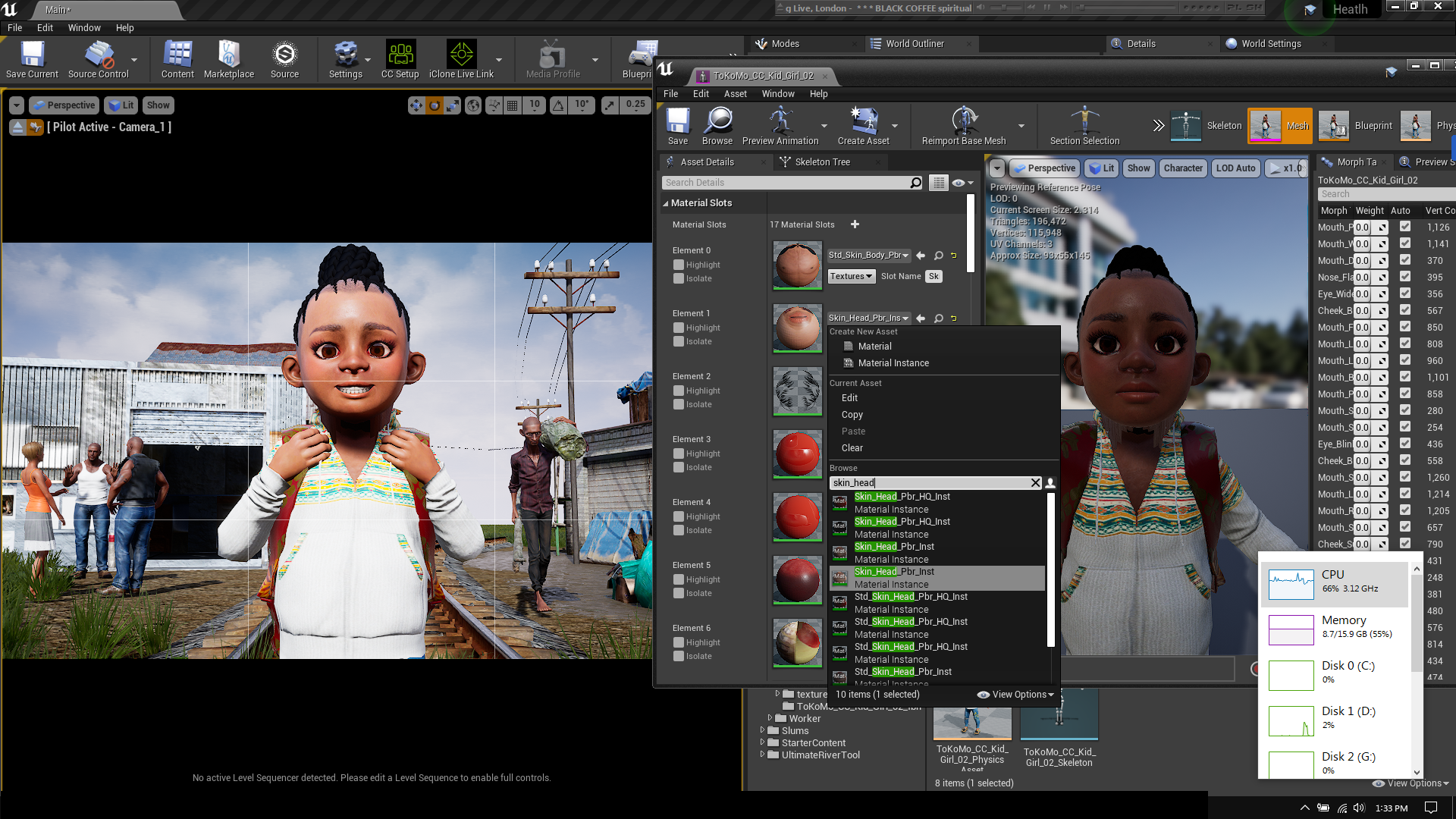Viewport: 1456px width, 819px height.
Task: Expand the Slums folder
Action: coord(762,731)
